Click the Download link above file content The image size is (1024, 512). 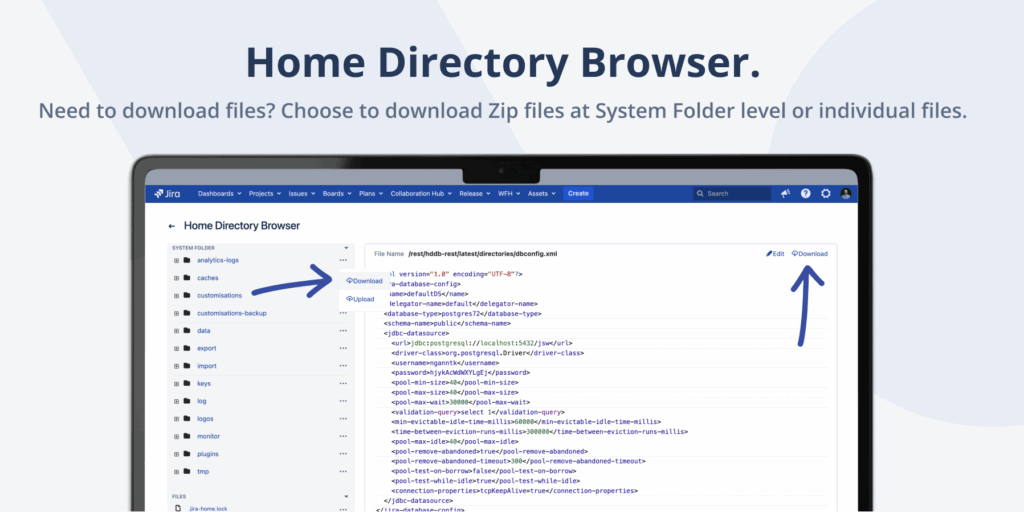810,254
